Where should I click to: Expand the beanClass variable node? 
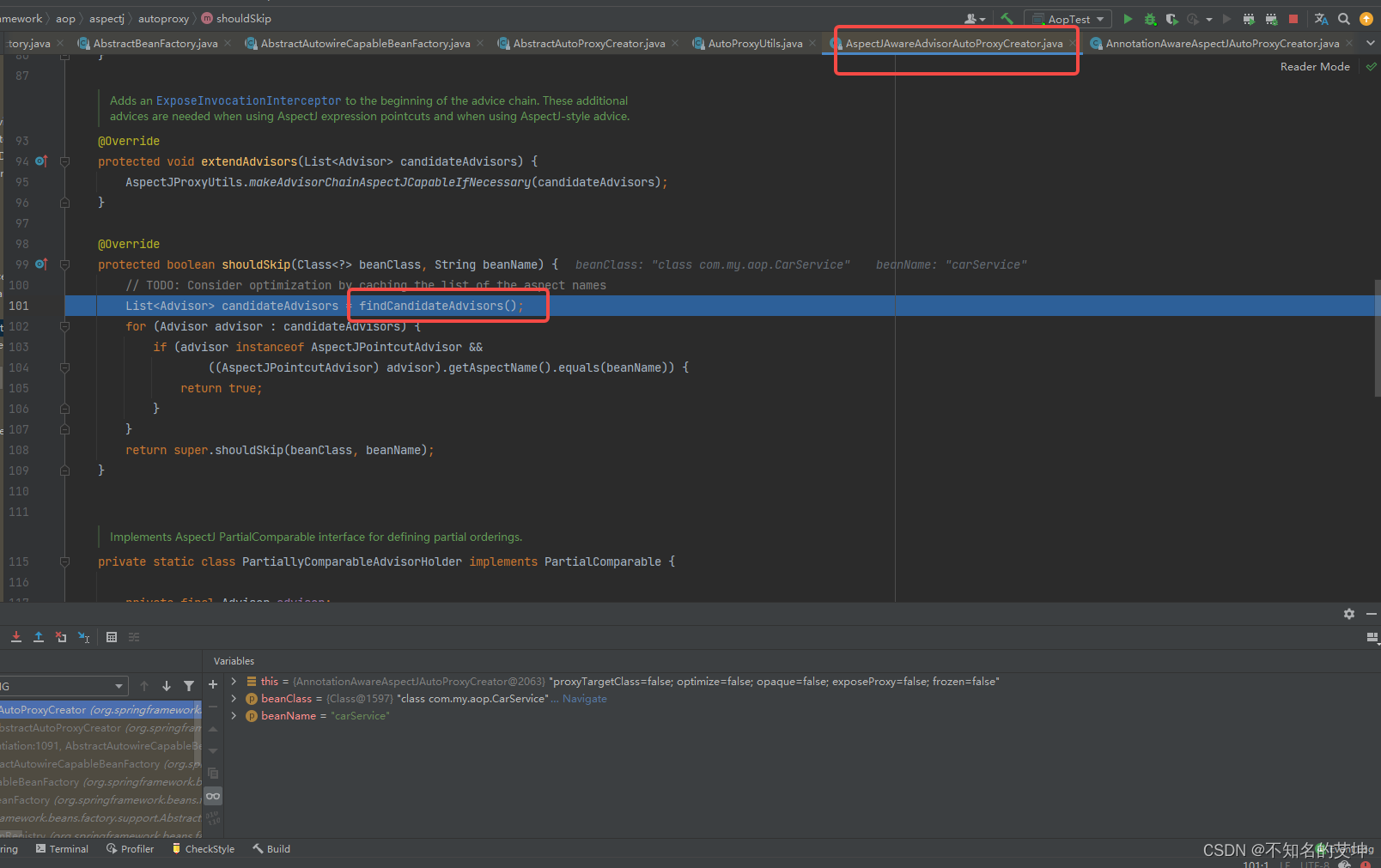[234, 699]
